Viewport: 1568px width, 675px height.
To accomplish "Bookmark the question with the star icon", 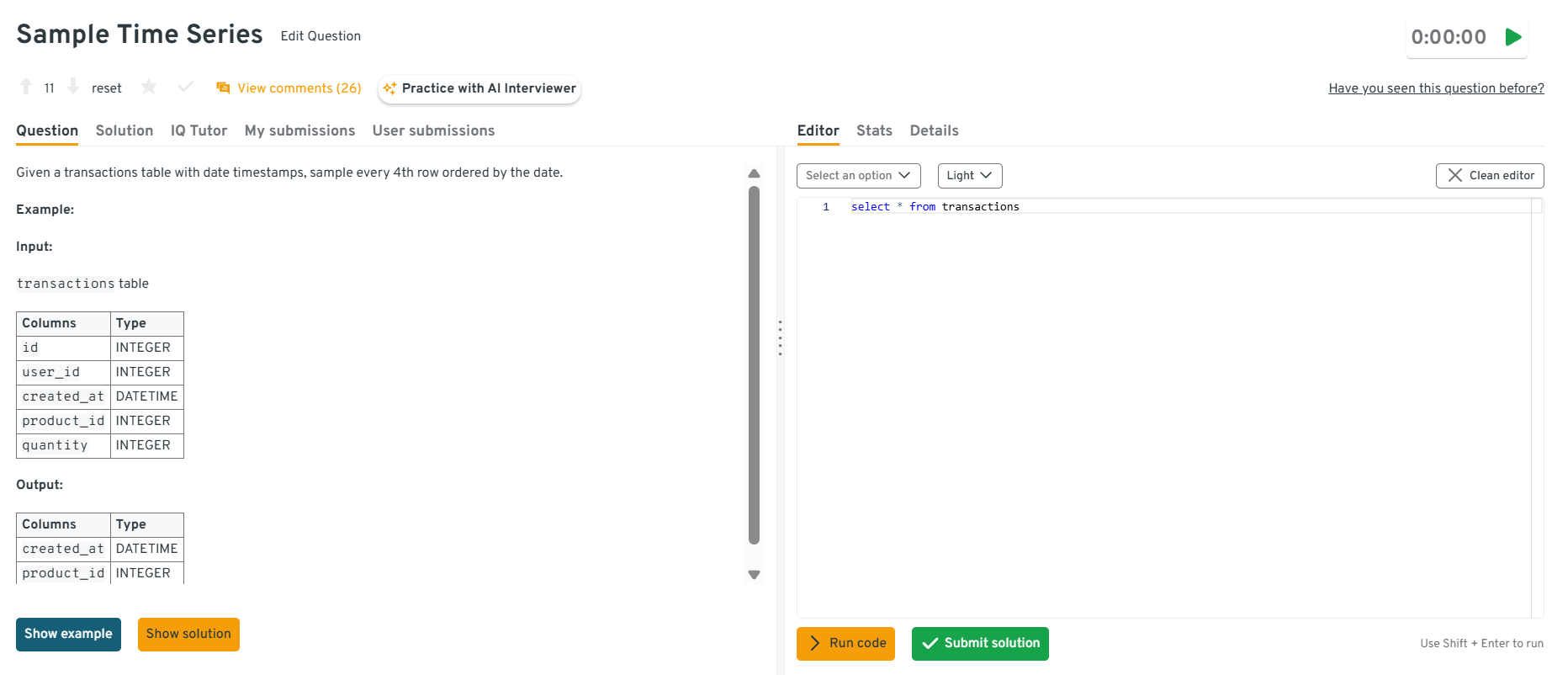I will click(149, 87).
